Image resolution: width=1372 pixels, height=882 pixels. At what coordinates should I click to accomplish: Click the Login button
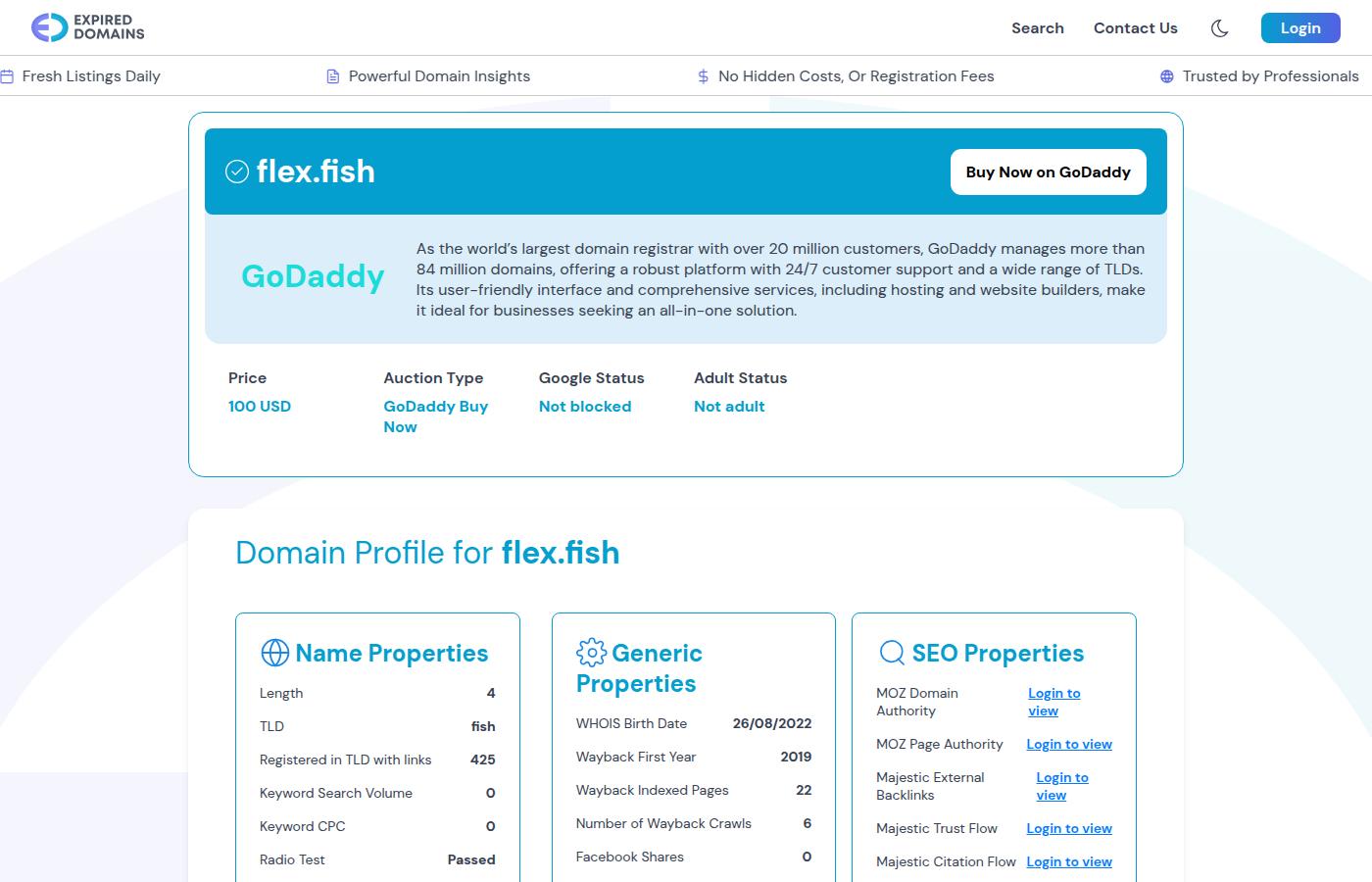click(1300, 28)
